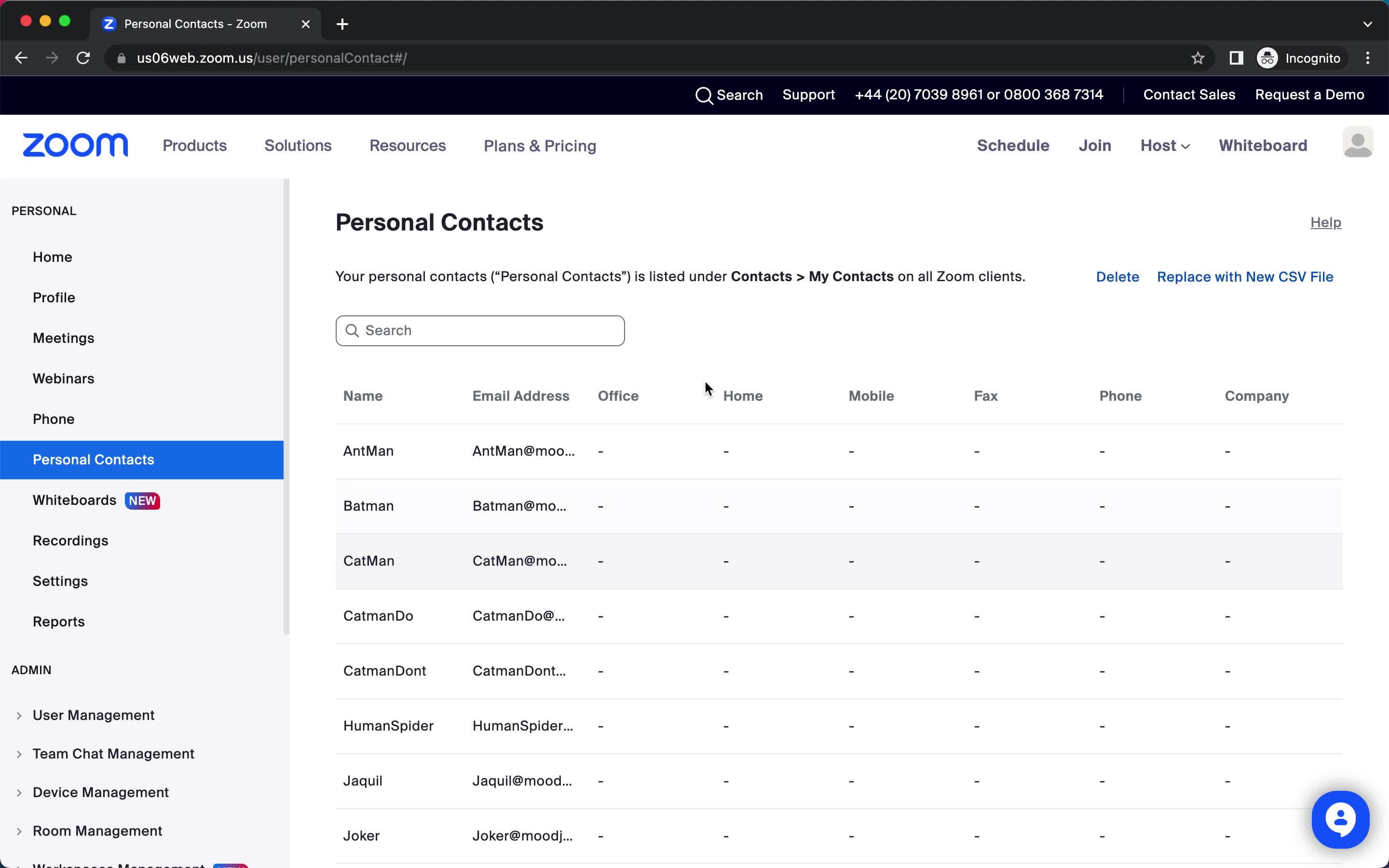
Task: Click the CatmanDont contact name
Action: coord(384,671)
